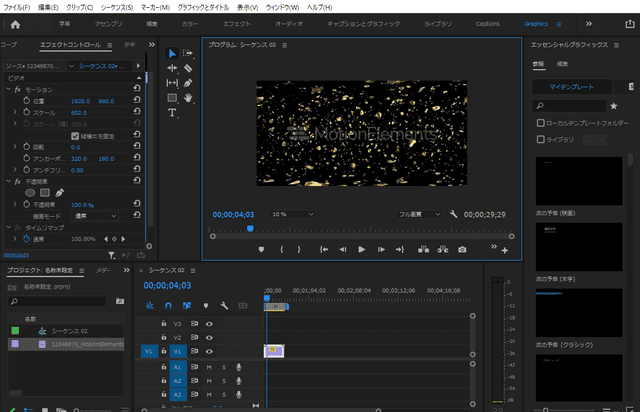Open blend mode dropdown
Image resolution: width=640 pixels, height=412 pixels.
tap(95, 216)
